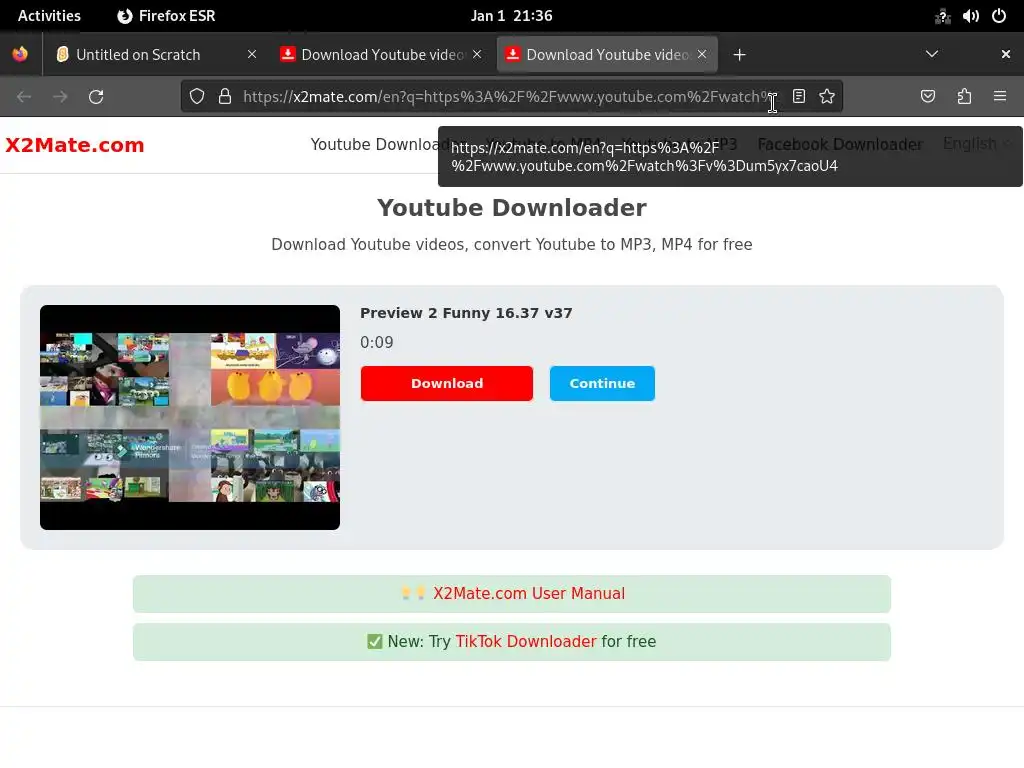1024x768 pixels.
Task: Click the 0:09 video duration text
Action: tap(377, 342)
